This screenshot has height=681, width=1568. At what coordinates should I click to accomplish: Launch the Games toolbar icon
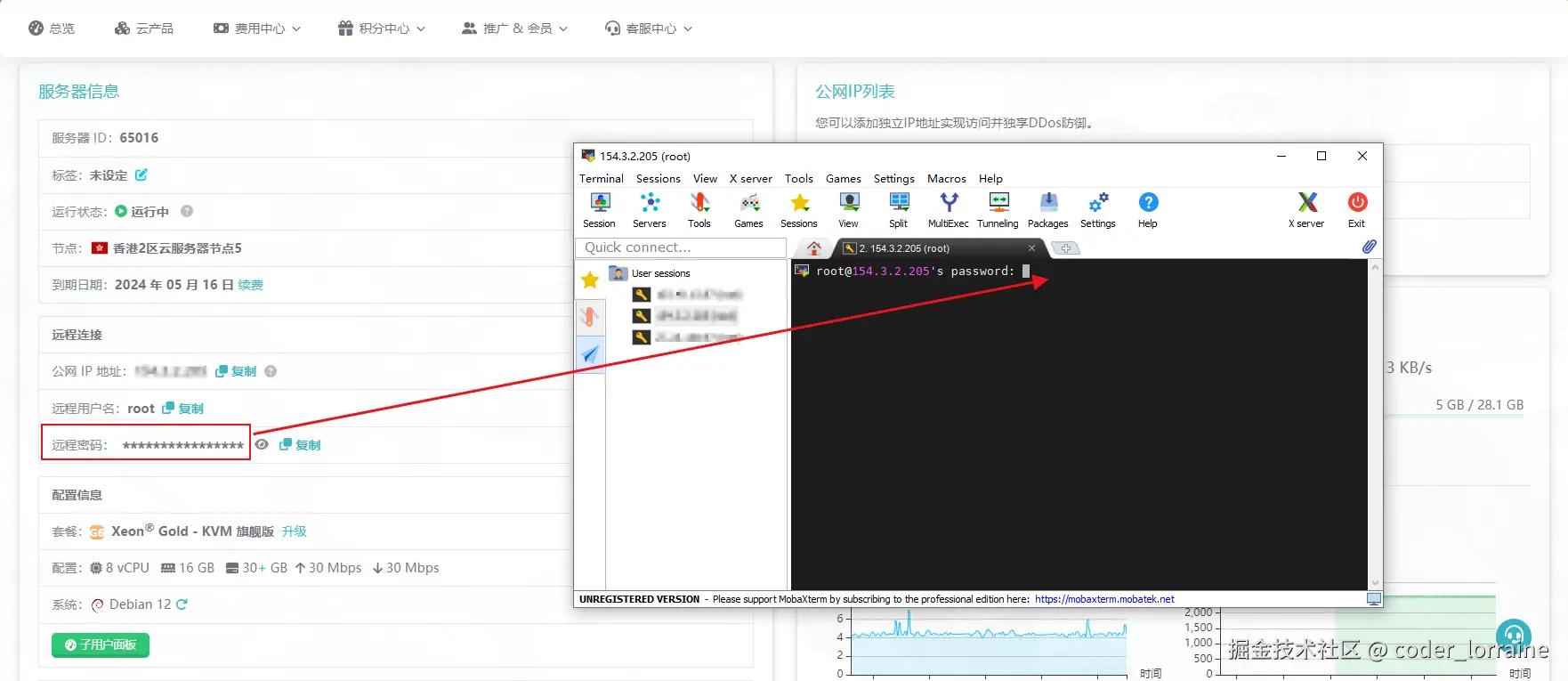click(x=748, y=210)
